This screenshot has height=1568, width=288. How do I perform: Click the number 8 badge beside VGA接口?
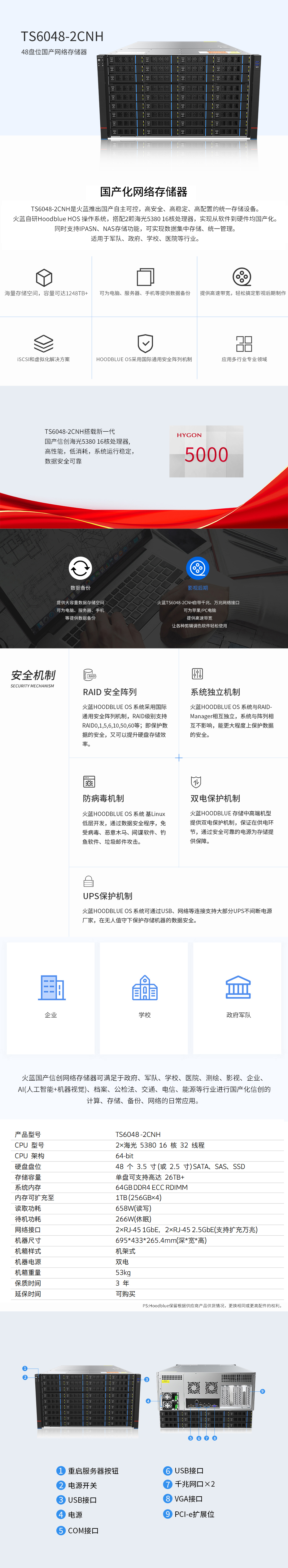click(x=168, y=1499)
